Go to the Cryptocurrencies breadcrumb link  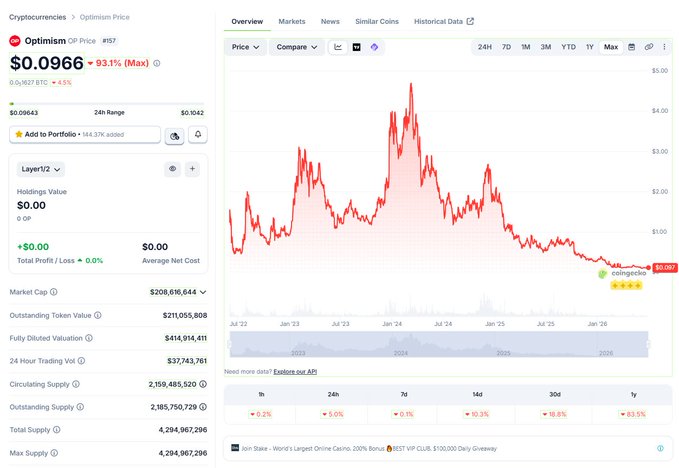point(38,17)
